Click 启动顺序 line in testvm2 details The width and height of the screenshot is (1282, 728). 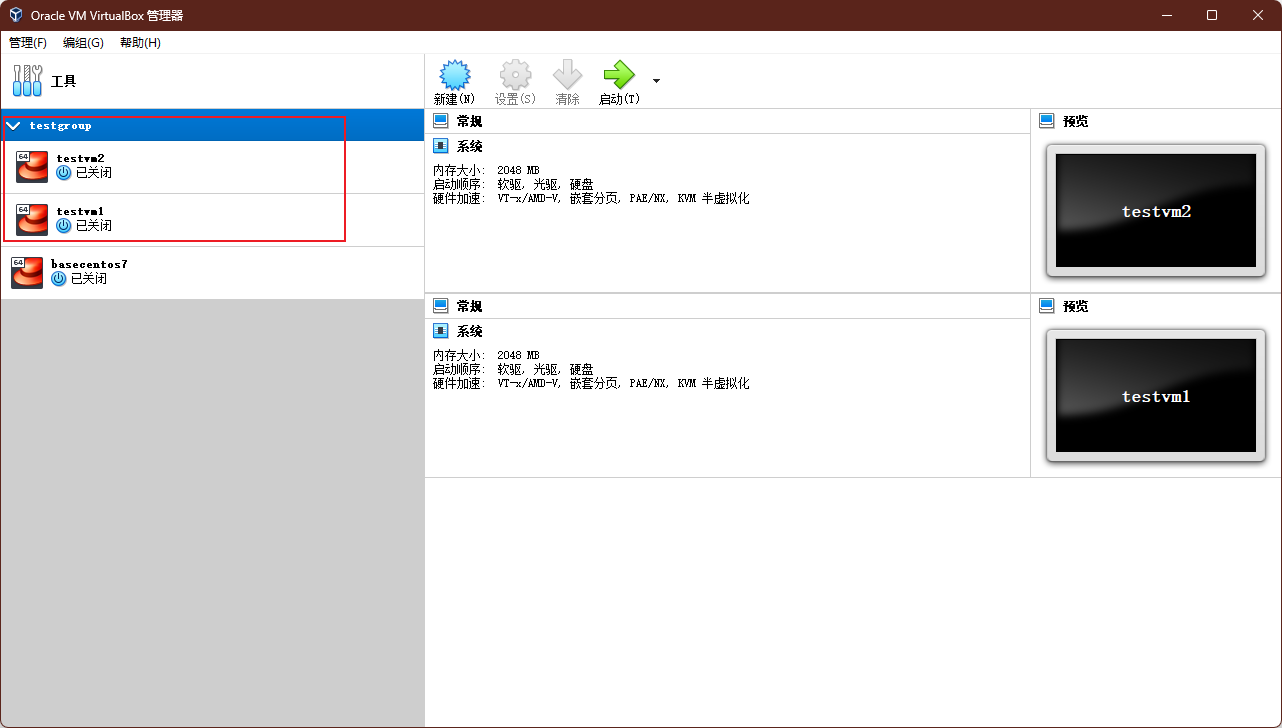coord(513,184)
